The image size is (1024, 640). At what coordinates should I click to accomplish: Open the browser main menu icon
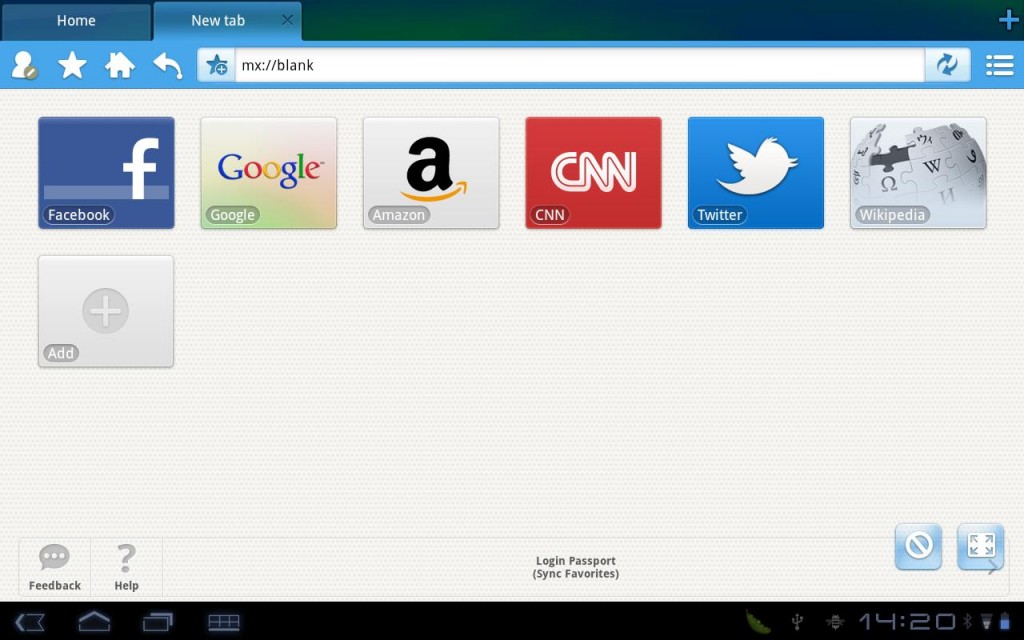coord(1000,65)
